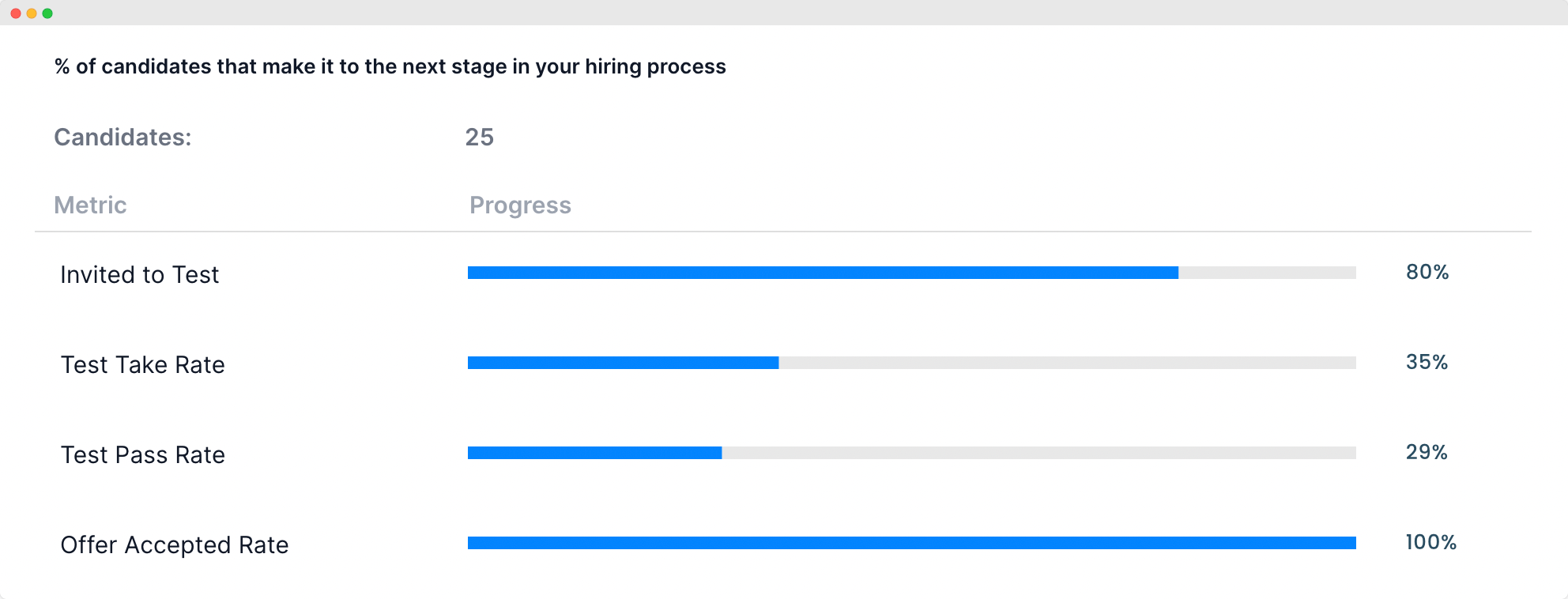The image size is (1568, 599).
Task: Click the Offer Accepted Rate progress bar
Action: (x=912, y=543)
